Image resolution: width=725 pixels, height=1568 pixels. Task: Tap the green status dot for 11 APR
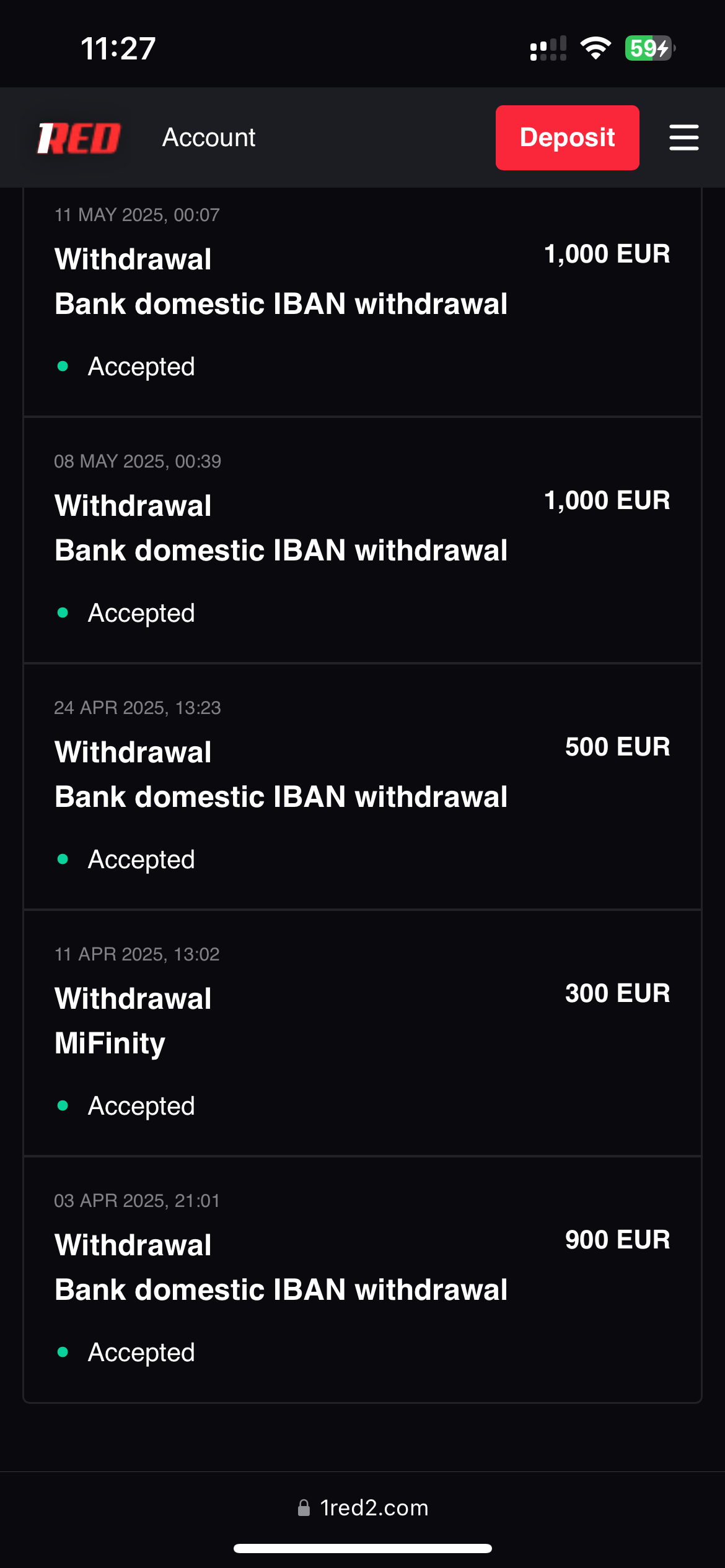(63, 1105)
